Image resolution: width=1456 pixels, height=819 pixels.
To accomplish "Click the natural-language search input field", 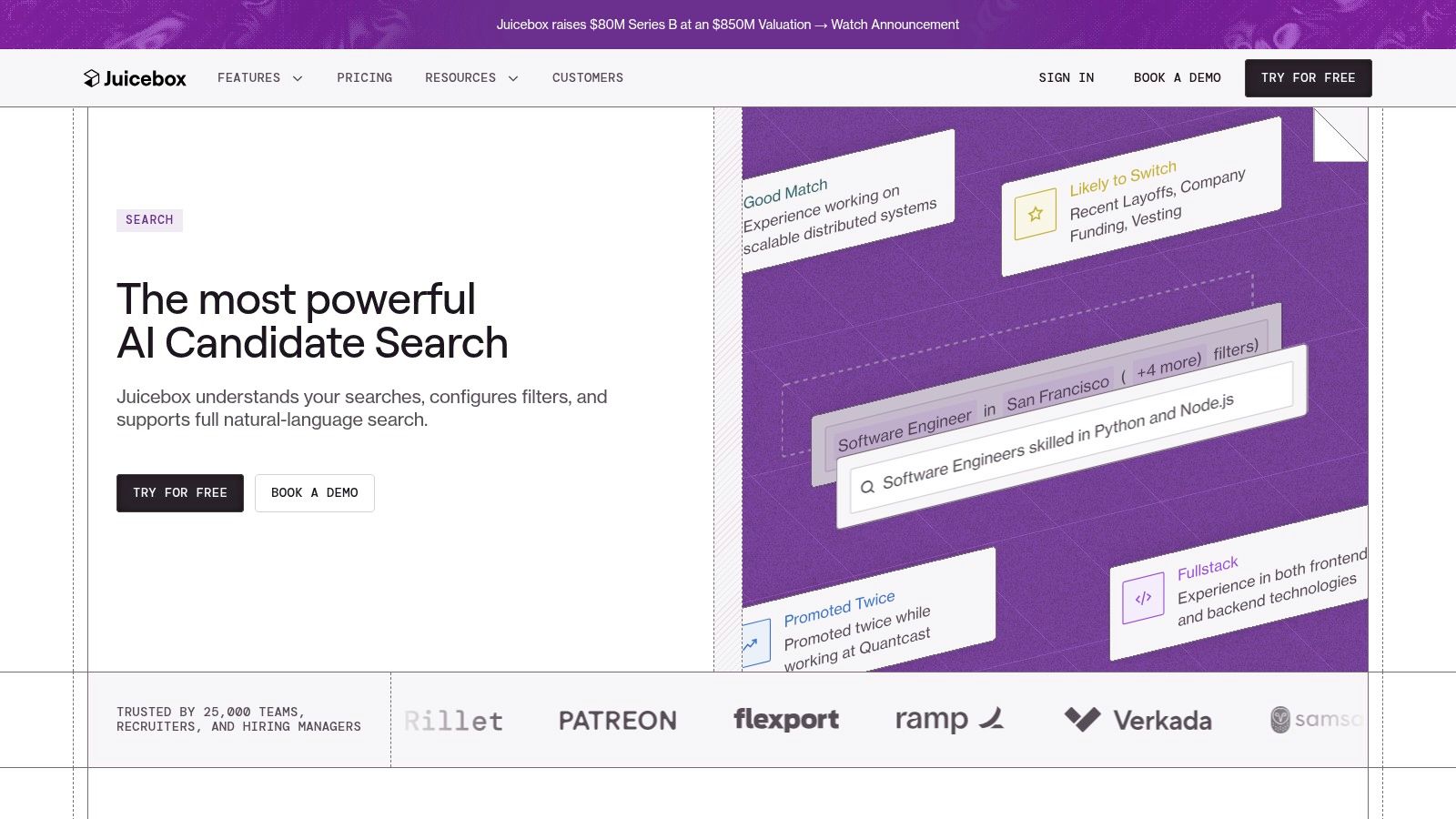I will (1072, 436).
